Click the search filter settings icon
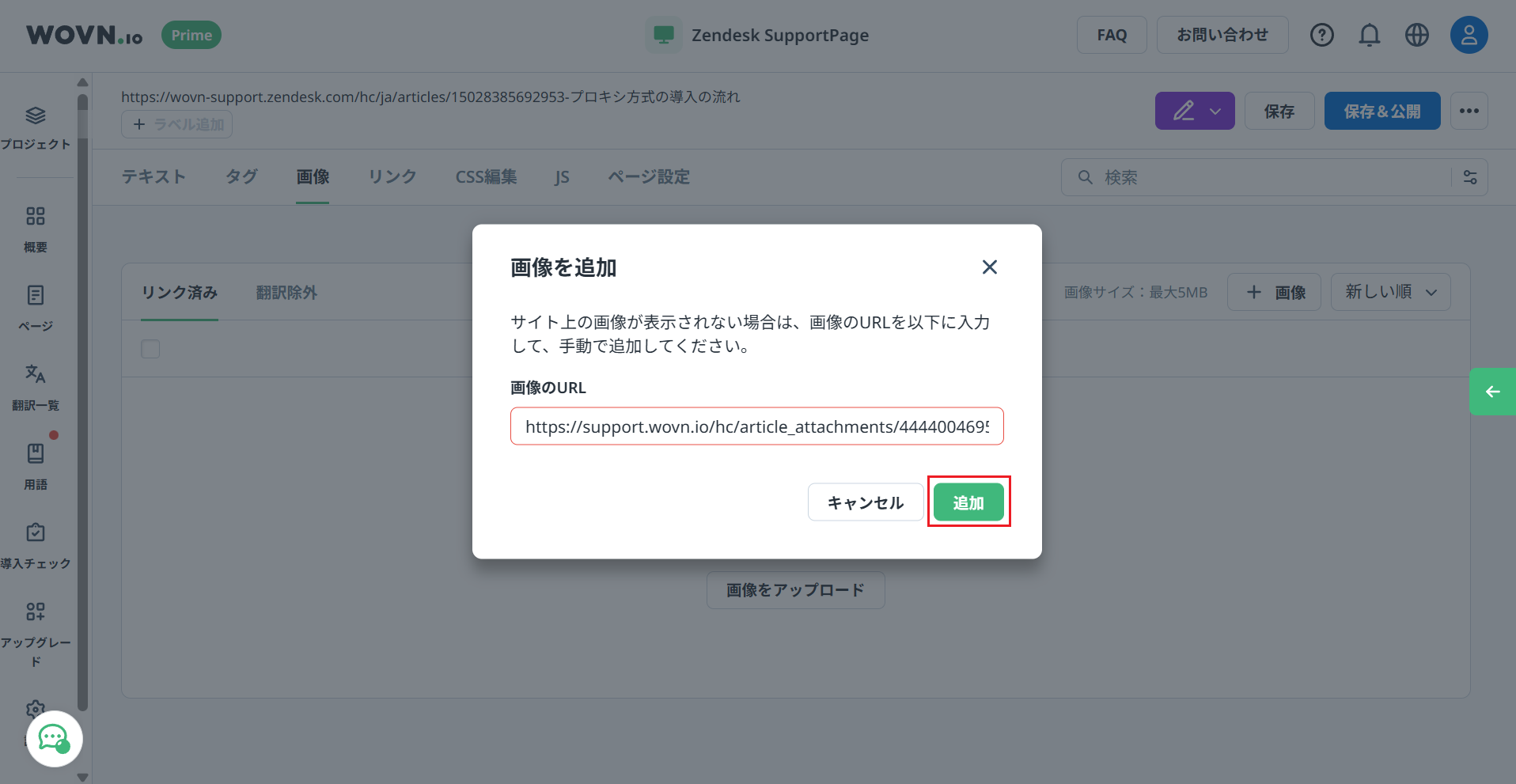 (x=1470, y=177)
